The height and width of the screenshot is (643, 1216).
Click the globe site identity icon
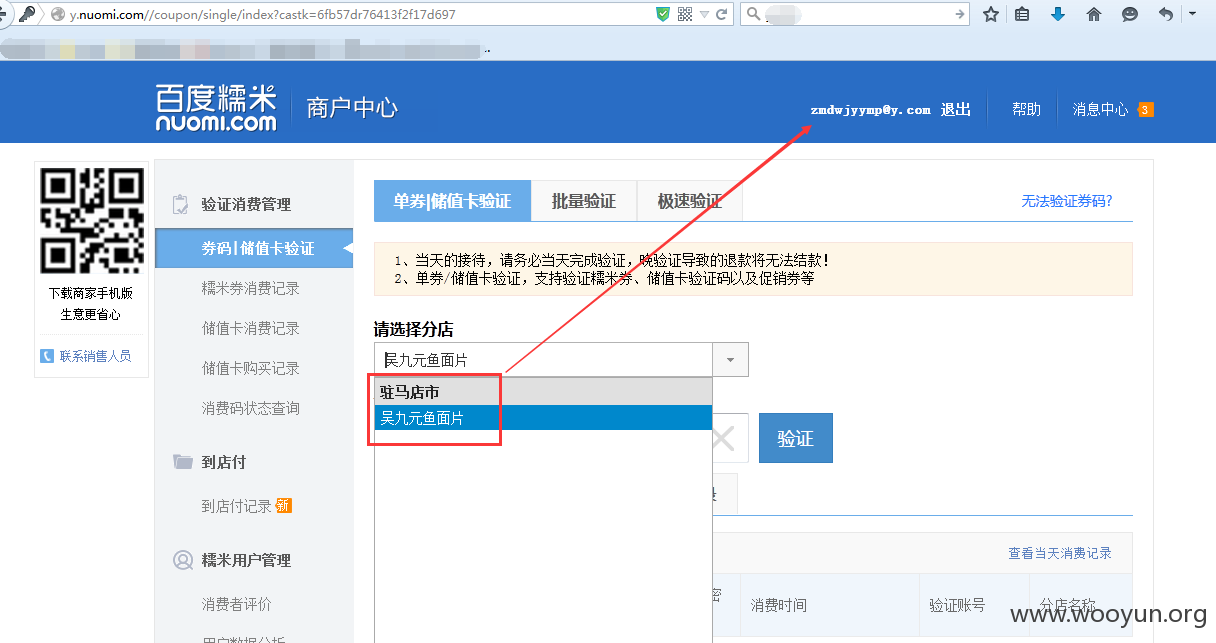(57, 14)
